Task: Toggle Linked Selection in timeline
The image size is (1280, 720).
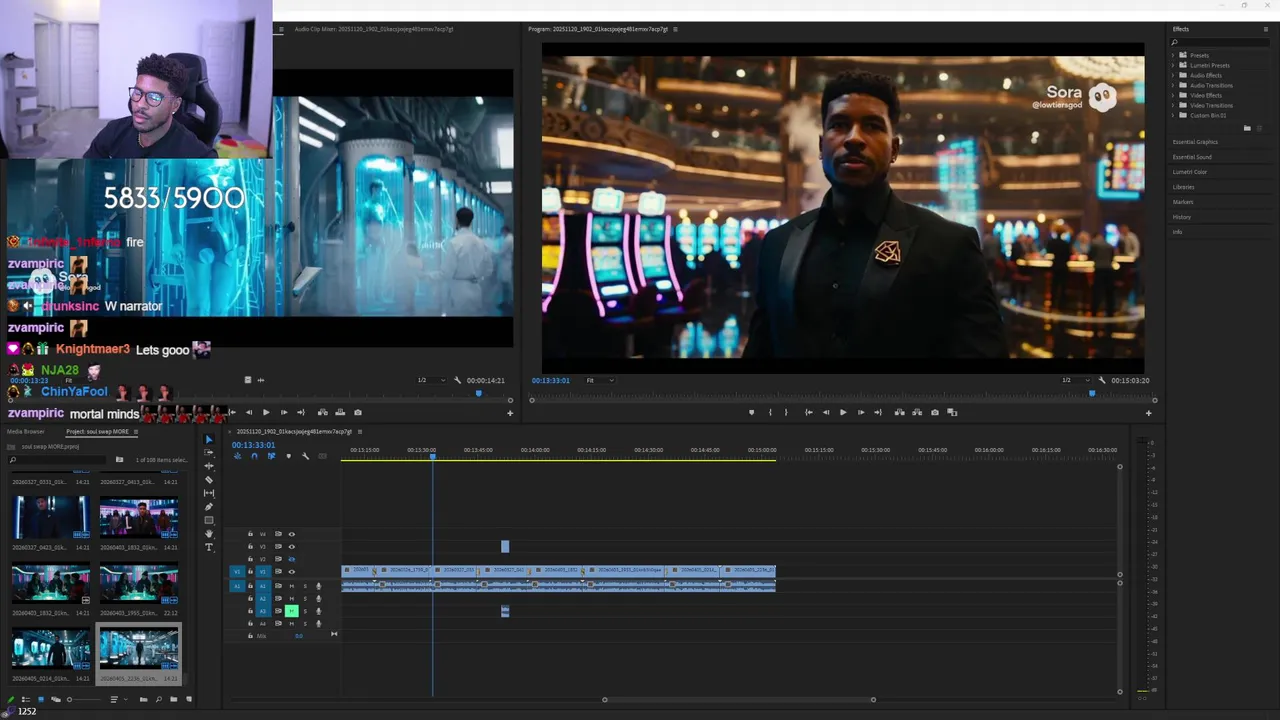Action: [x=271, y=456]
